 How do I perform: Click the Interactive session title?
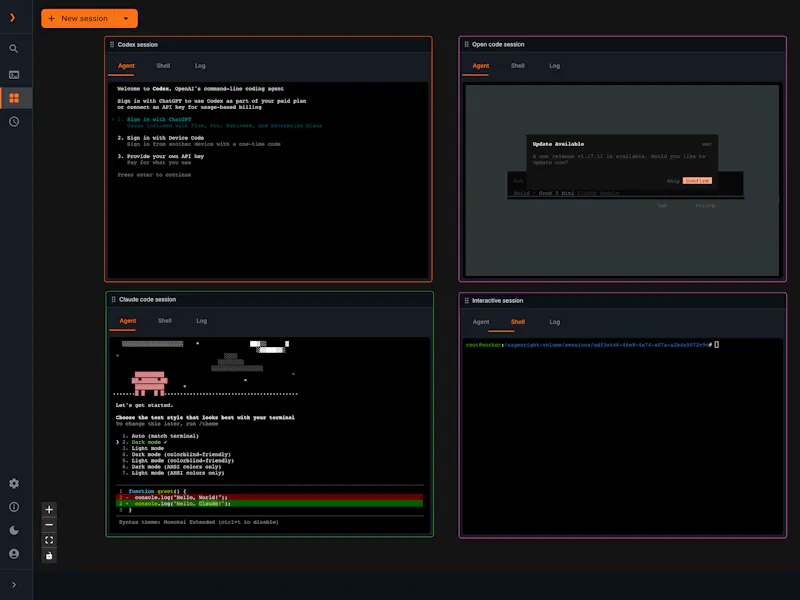[497, 301]
